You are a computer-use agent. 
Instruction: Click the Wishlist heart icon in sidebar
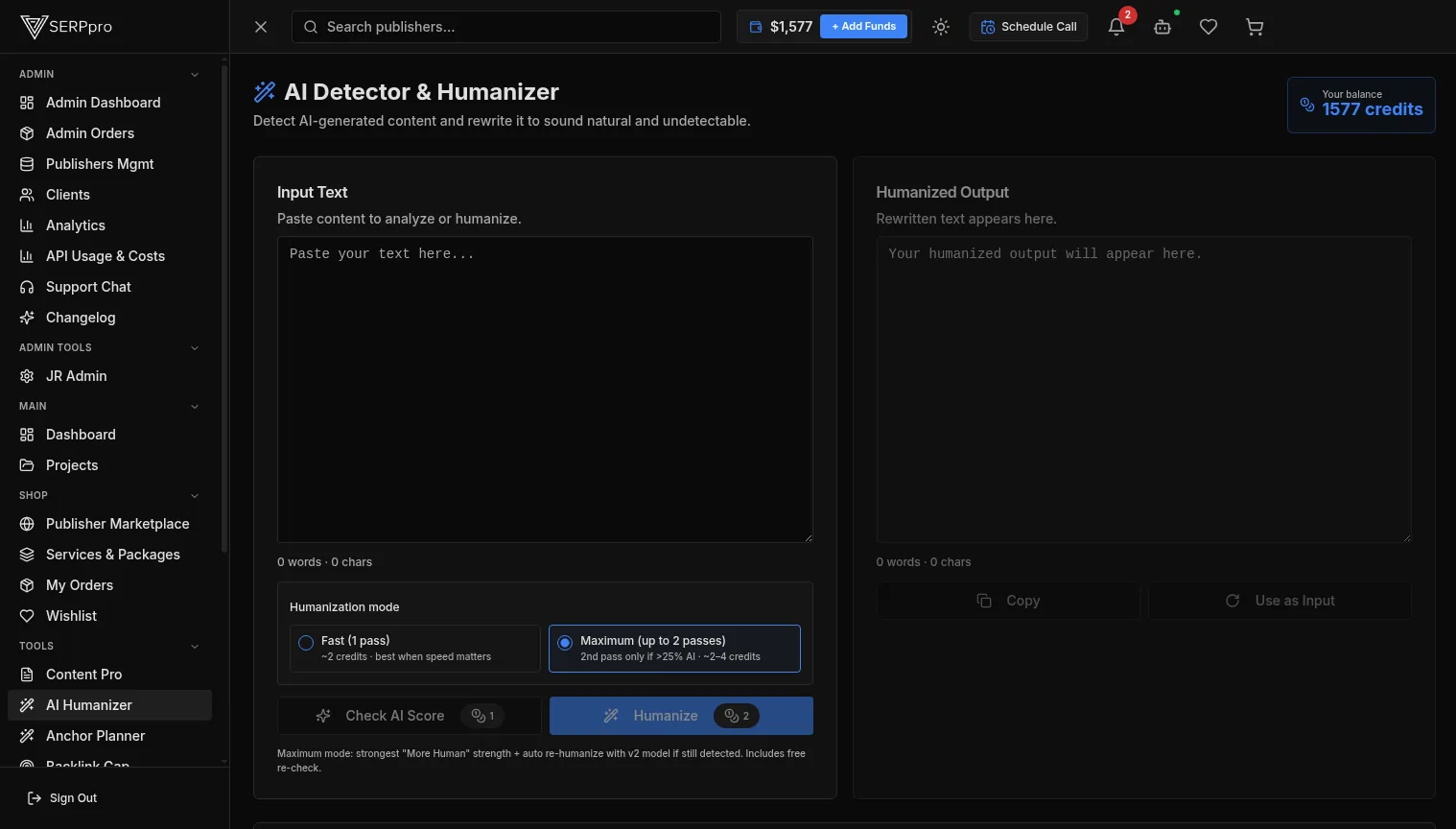click(x=27, y=616)
